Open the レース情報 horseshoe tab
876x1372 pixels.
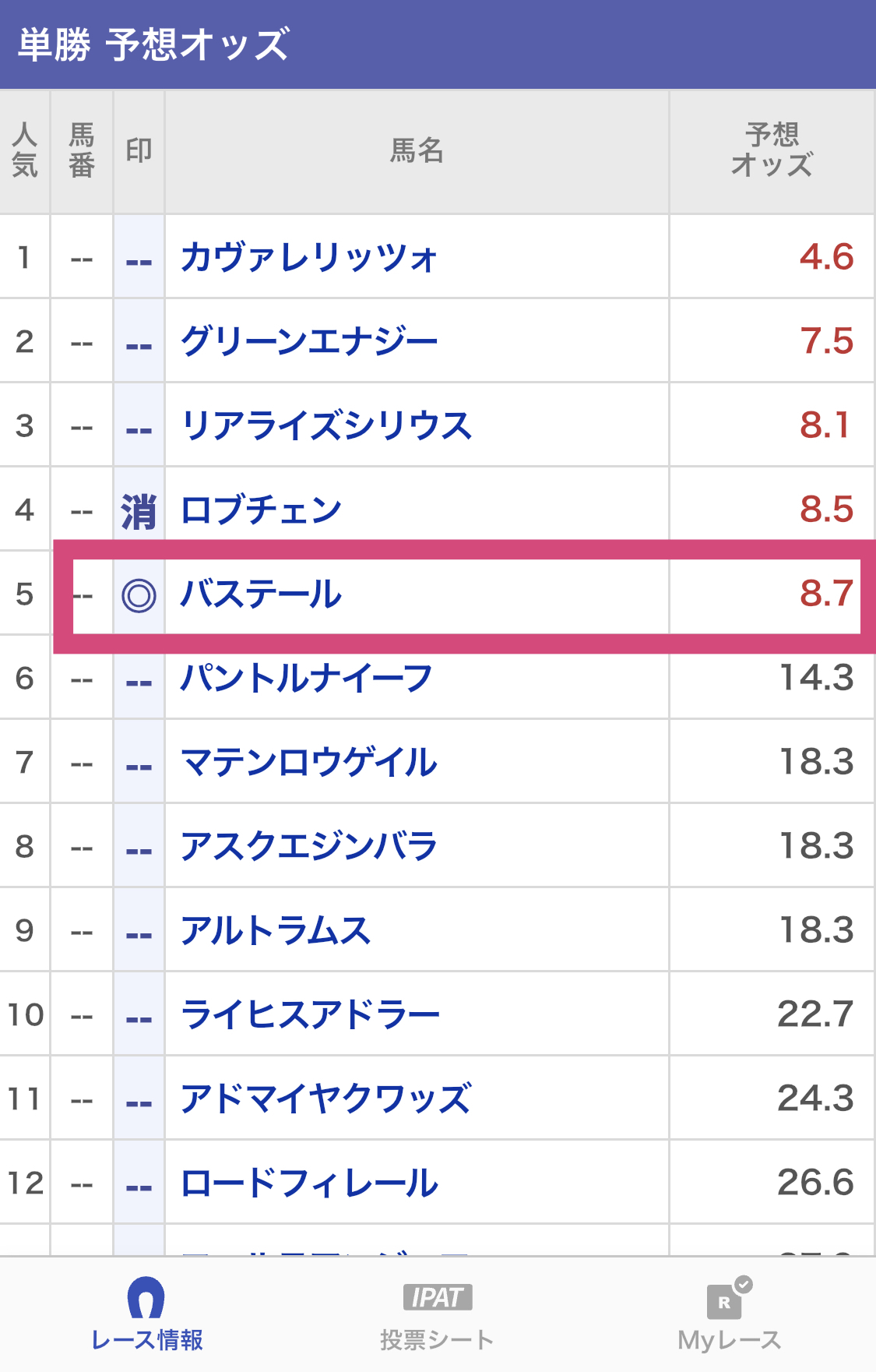tap(146, 1314)
